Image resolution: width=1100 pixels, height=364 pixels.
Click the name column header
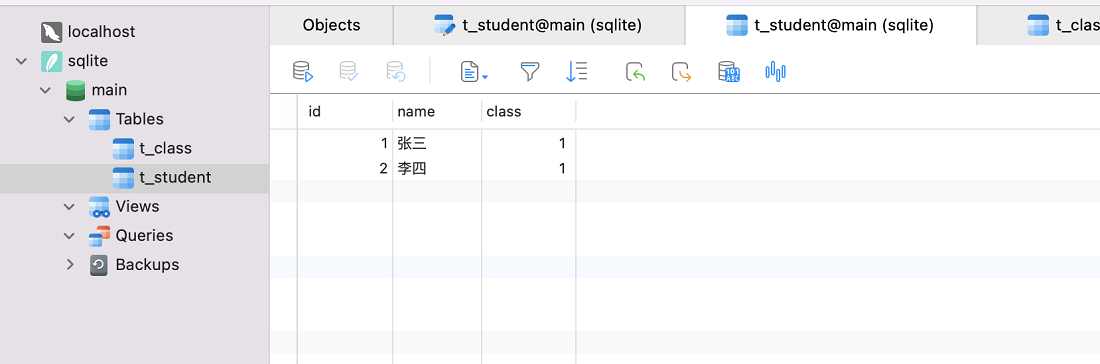click(437, 111)
